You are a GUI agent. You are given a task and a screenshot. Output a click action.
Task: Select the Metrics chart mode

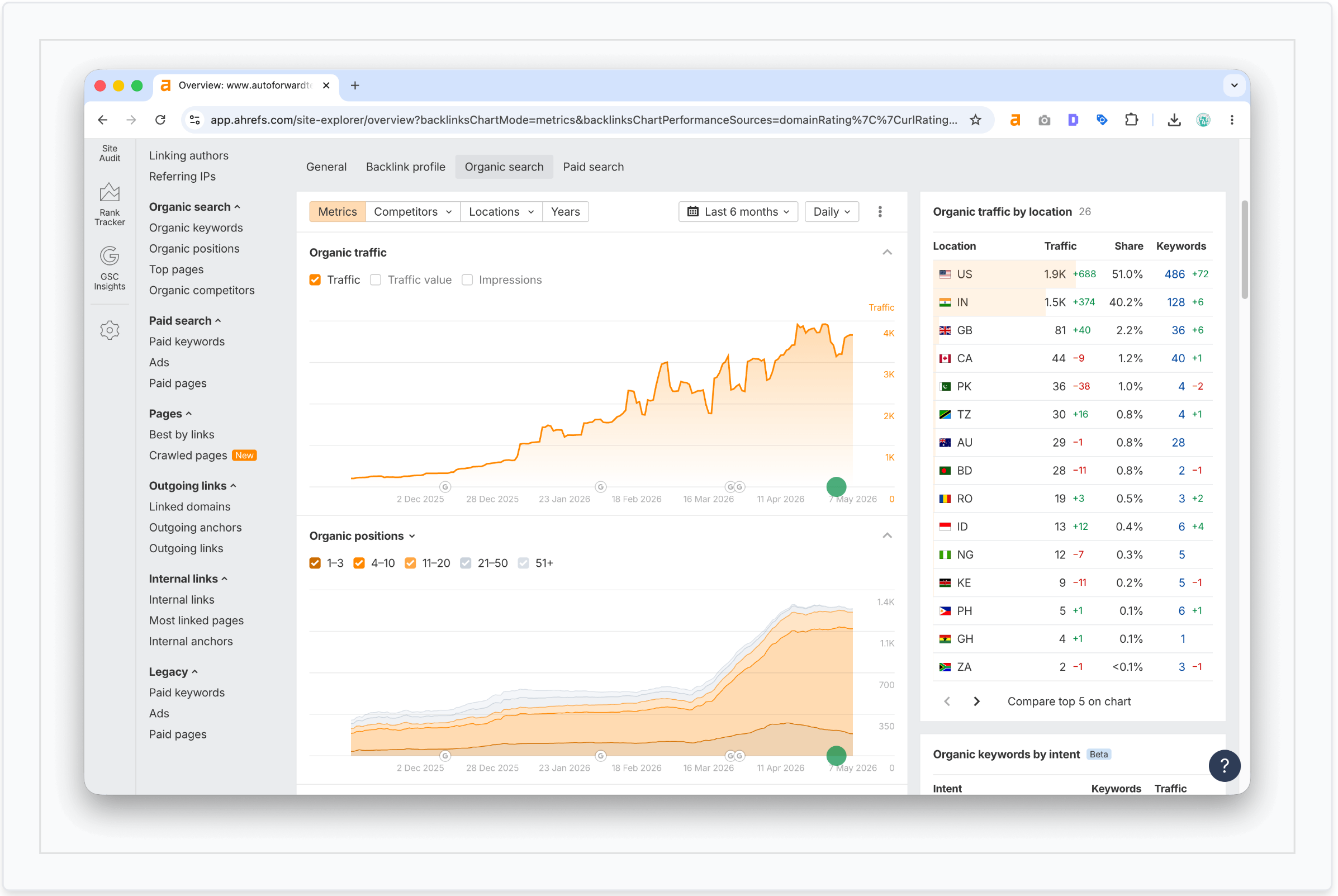[x=337, y=212]
